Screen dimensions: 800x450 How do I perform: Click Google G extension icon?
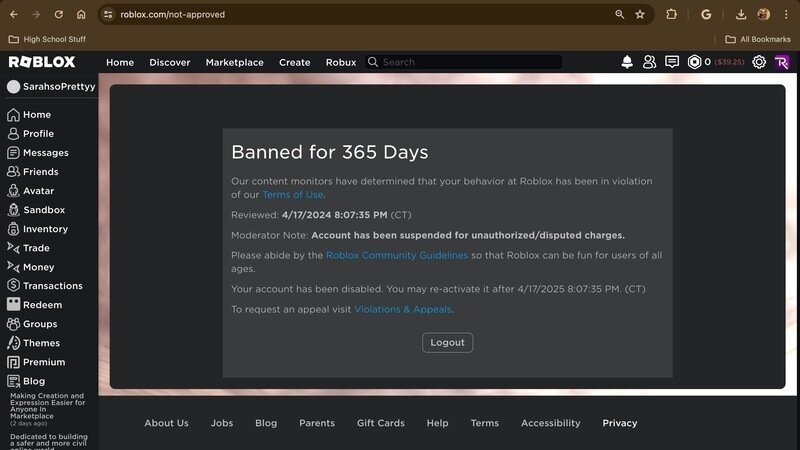(x=706, y=14)
